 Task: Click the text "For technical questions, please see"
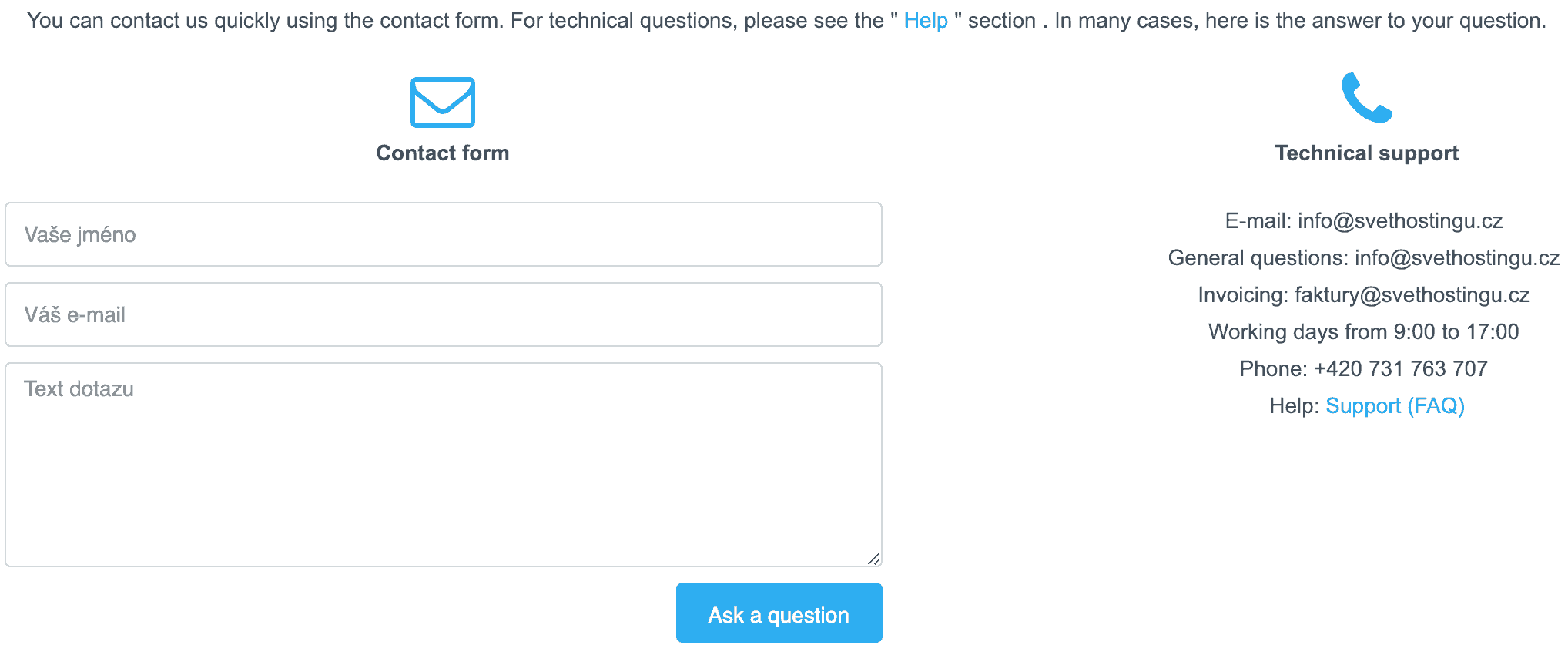(697, 21)
